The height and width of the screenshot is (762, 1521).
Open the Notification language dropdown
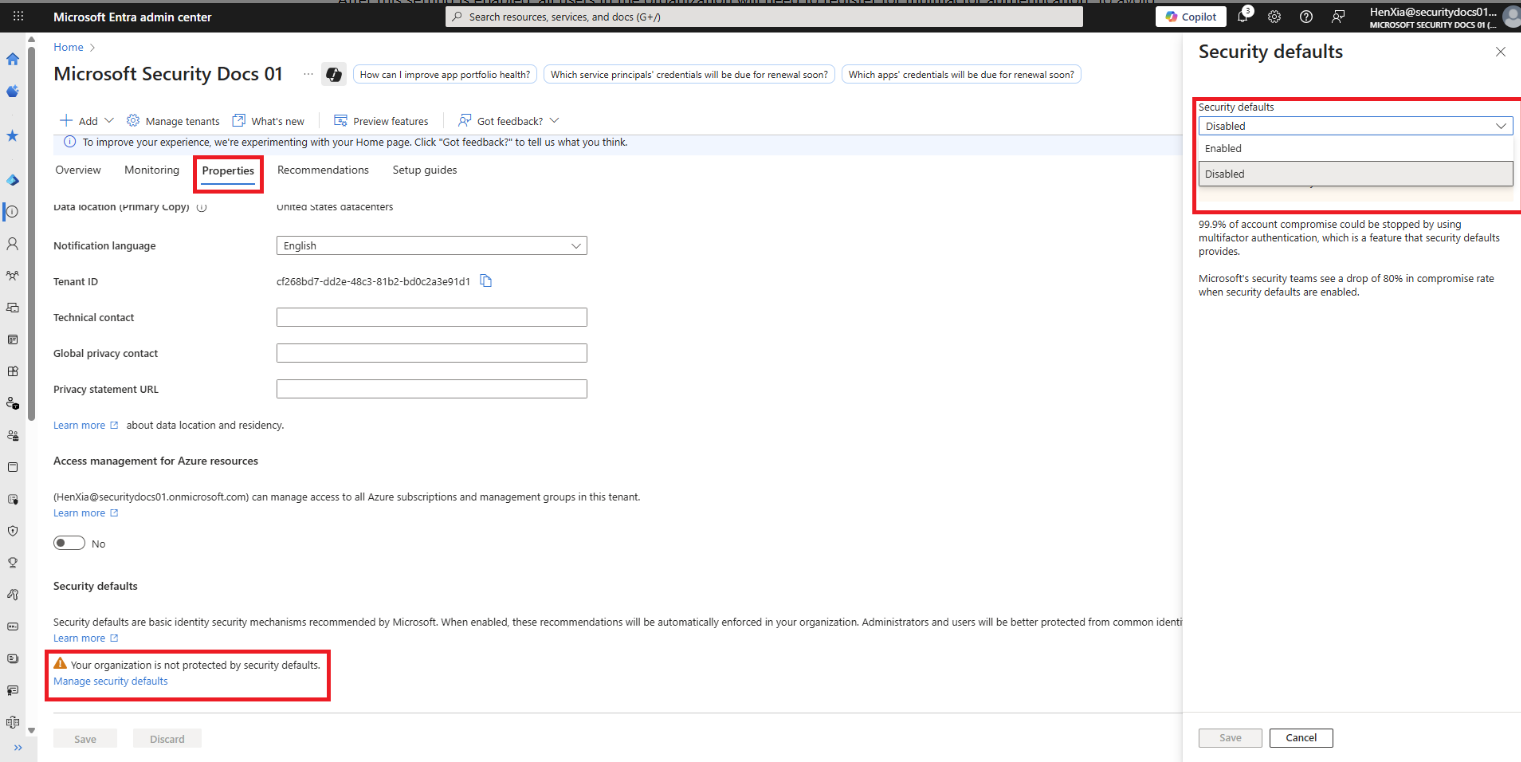tap(431, 245)
